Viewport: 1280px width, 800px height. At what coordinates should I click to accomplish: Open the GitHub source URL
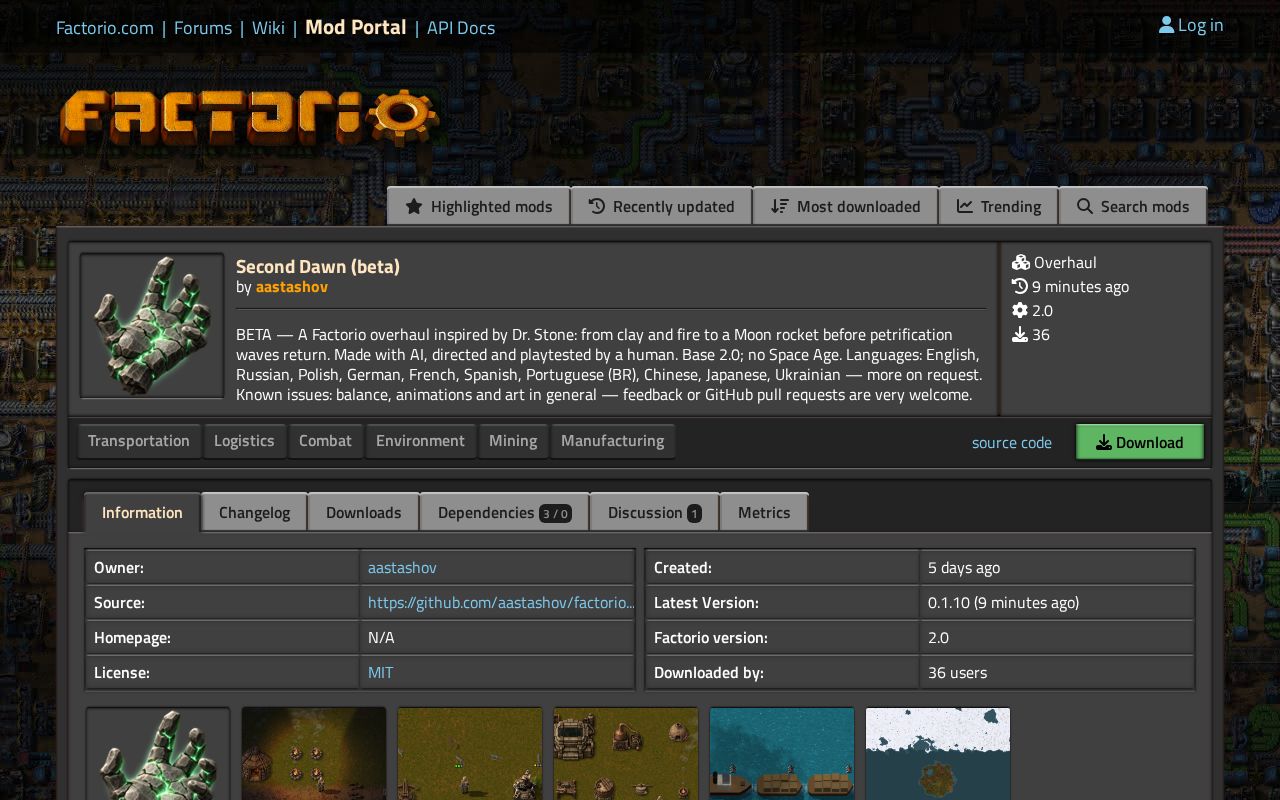501,602
